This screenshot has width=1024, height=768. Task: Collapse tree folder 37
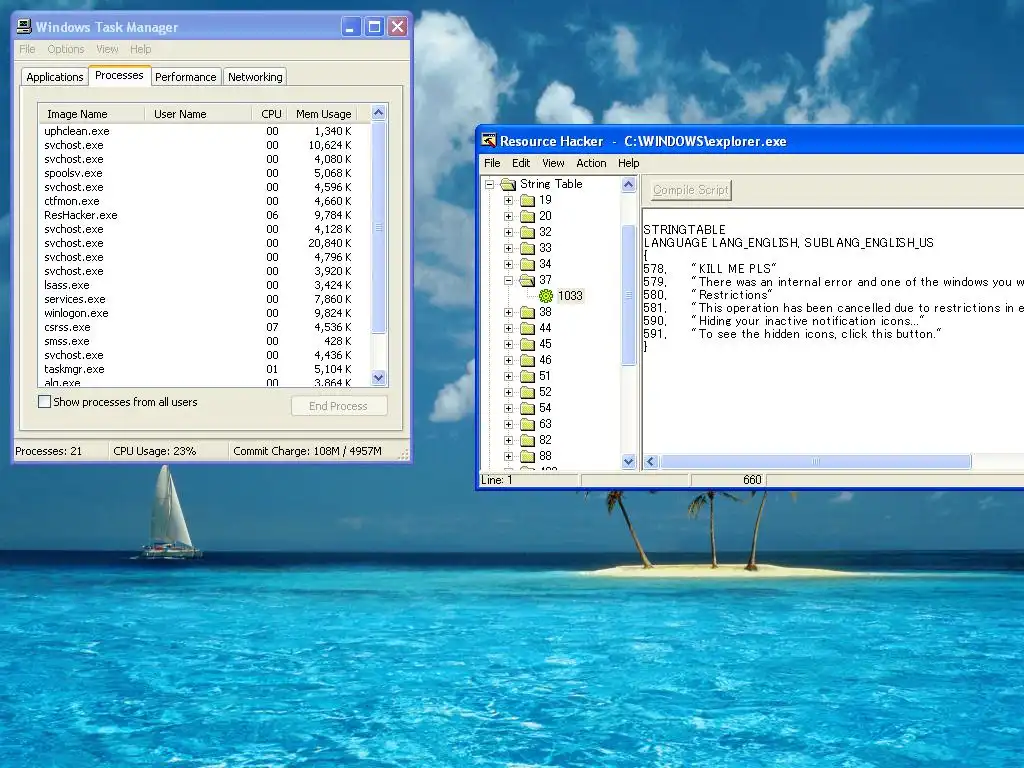508,280
